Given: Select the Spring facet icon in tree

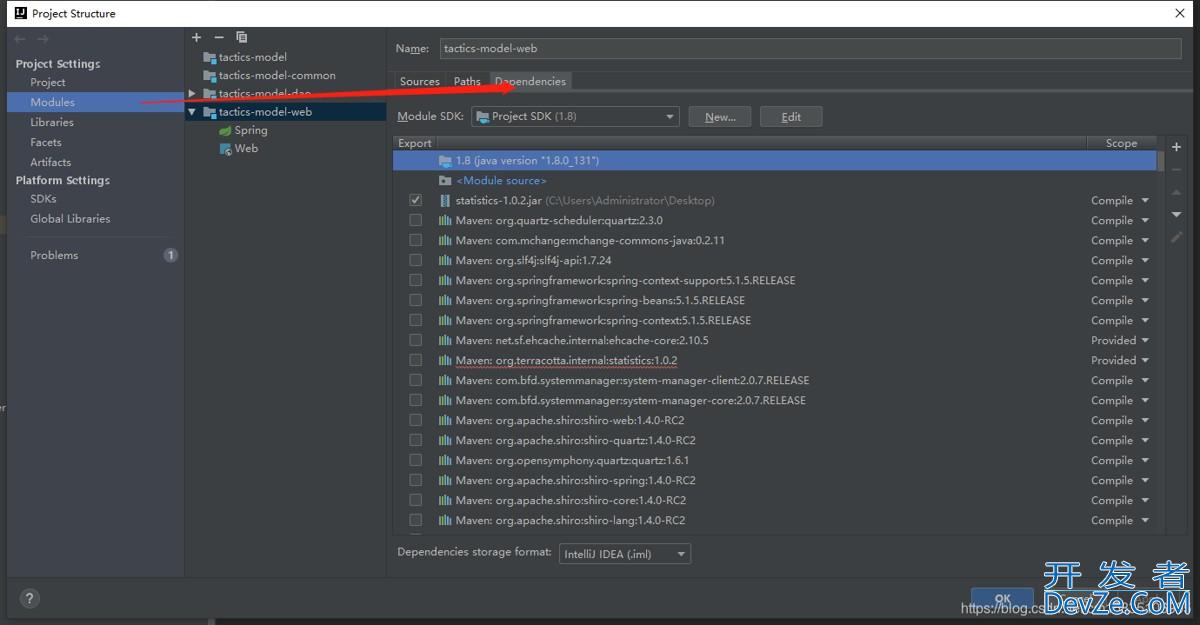Looking at the screenshot, I should pyautogui.click(x=226, y=131).
